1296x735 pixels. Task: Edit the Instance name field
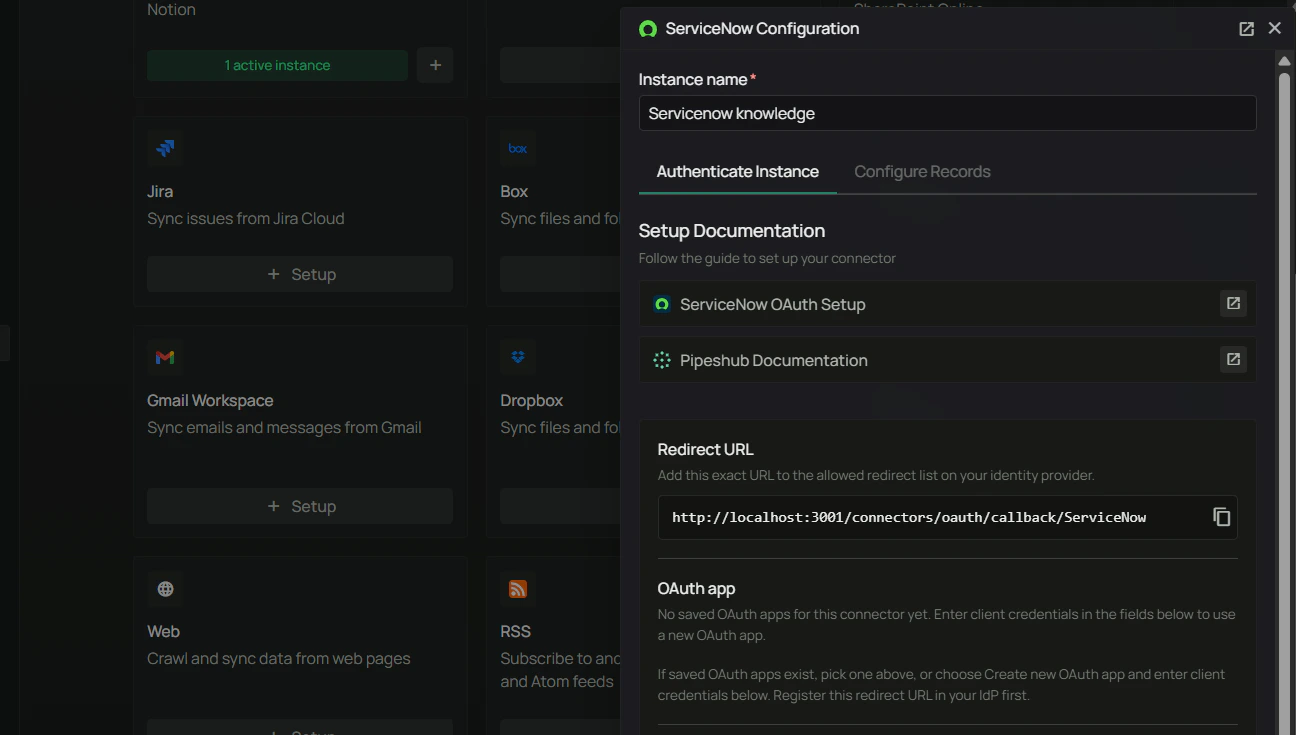pyautogui.click(x=947, y=113)
